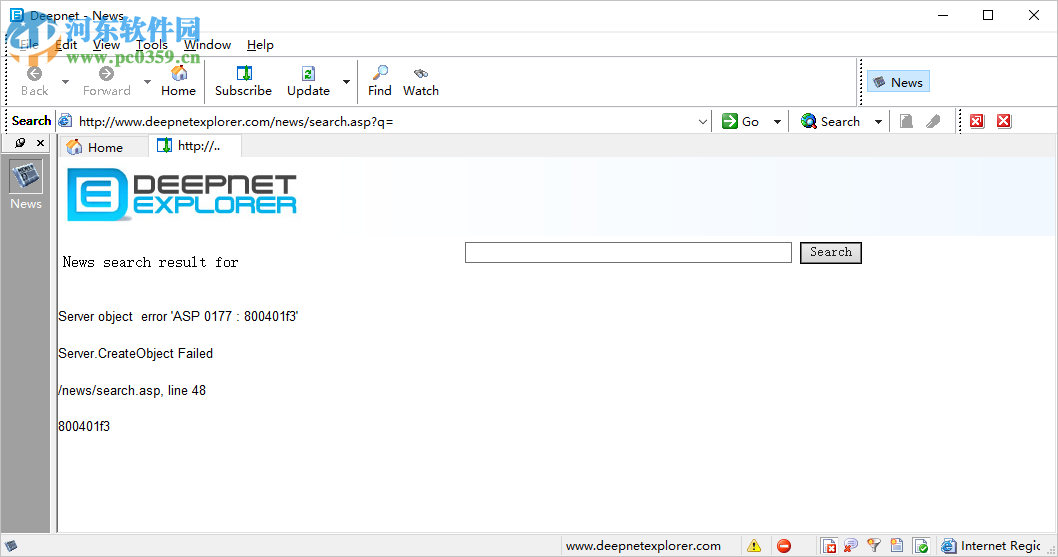The width and height of the screenshot is (1058, 557).
Task: Maximize the Deepnet window
Action: click(x=988, y=15)
